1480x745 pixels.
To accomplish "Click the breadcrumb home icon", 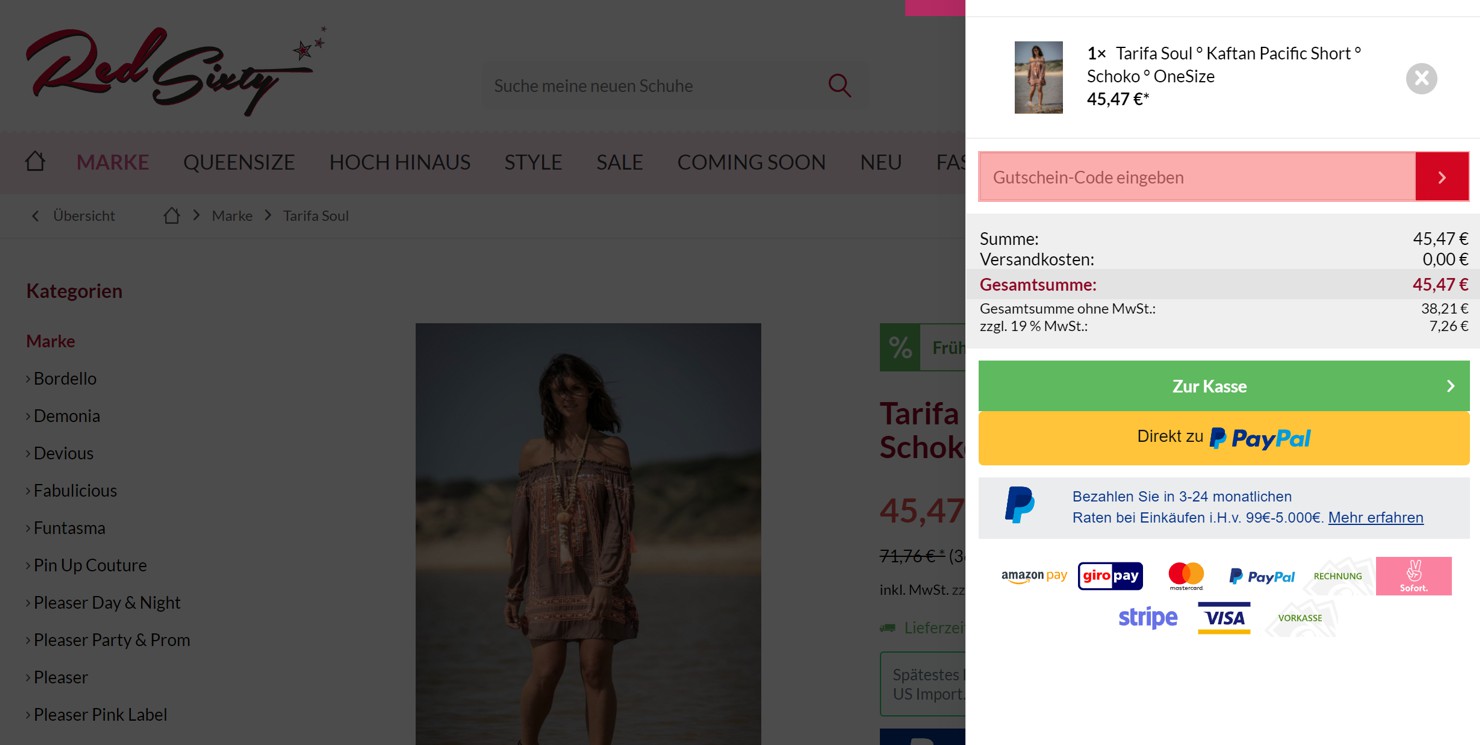I will 172,215.
